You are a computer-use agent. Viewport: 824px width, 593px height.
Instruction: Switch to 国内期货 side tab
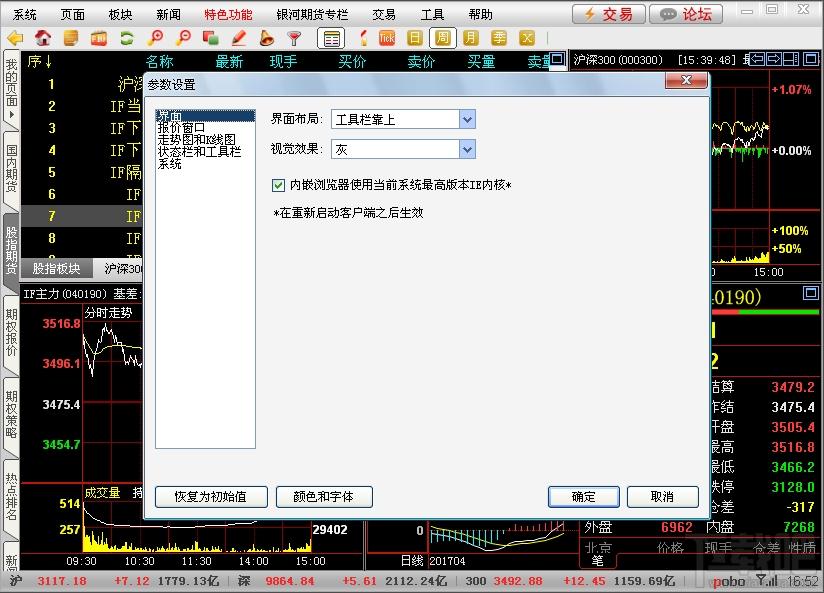(11, 169)
